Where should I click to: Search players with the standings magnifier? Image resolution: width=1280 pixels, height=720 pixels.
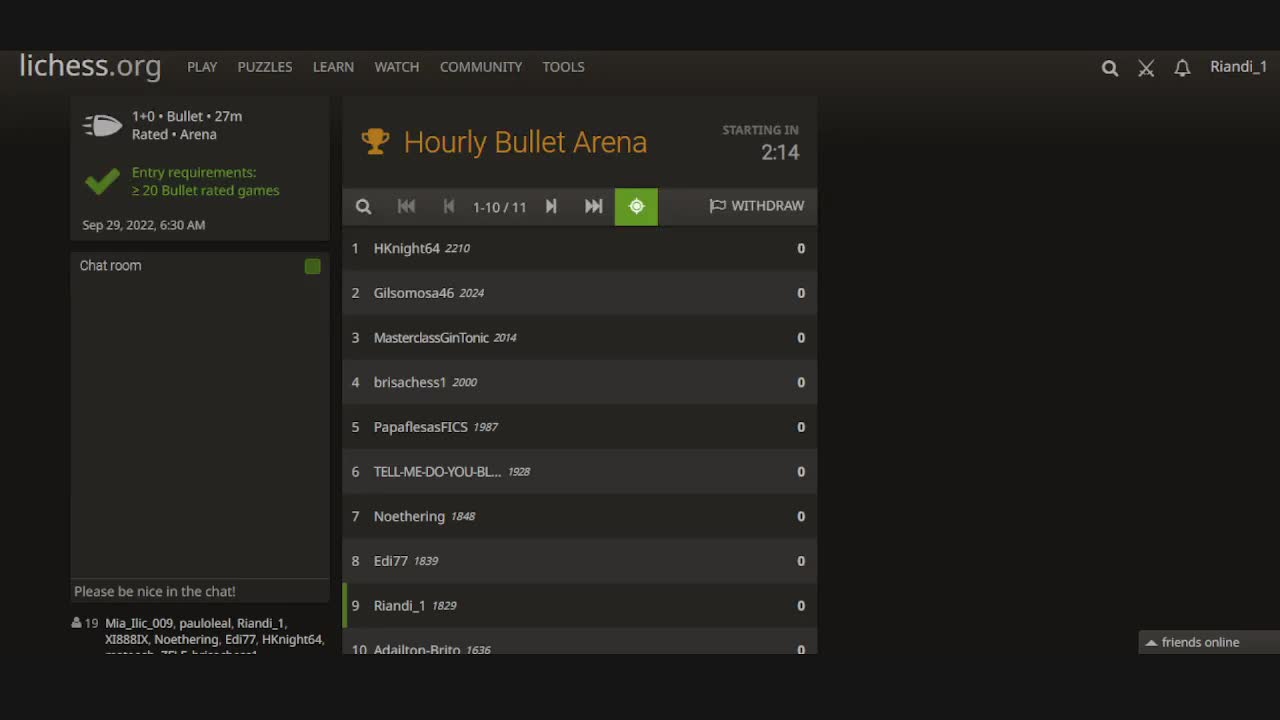click(x=364, y=206)
